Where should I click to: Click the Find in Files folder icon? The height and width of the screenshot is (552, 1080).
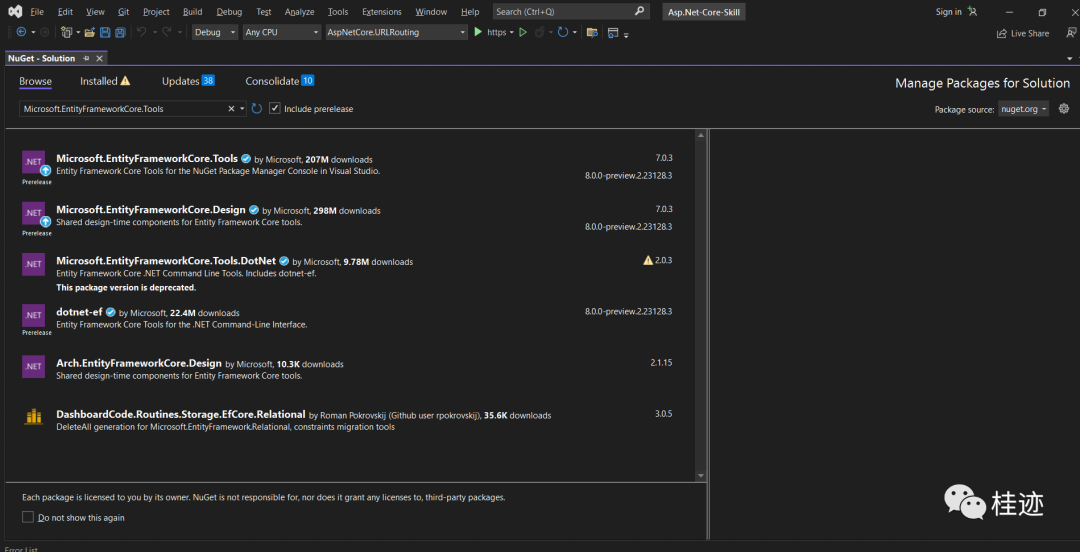pos(592,32)
